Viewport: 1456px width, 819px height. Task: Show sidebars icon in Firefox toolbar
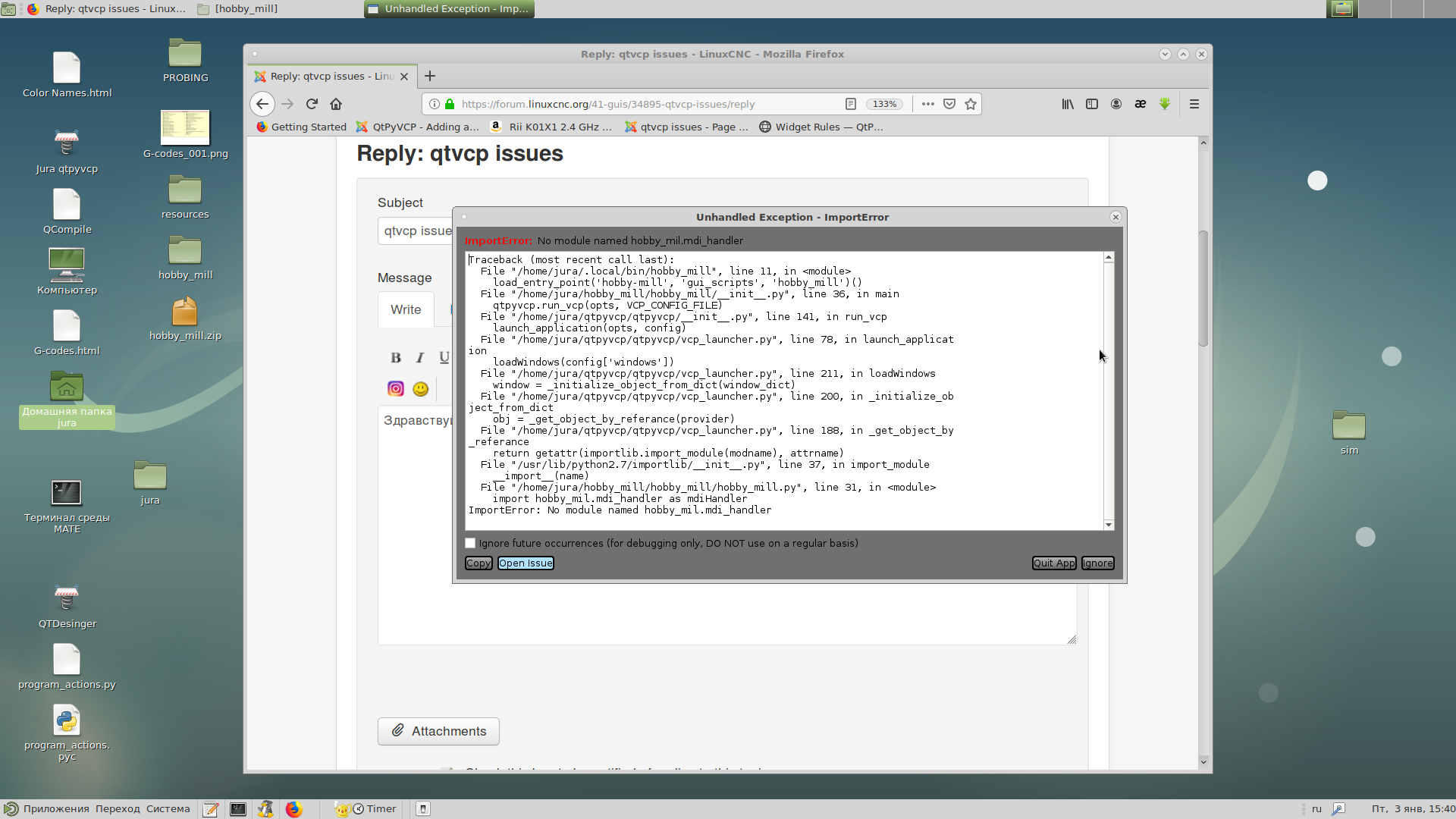pos(1092,104)
